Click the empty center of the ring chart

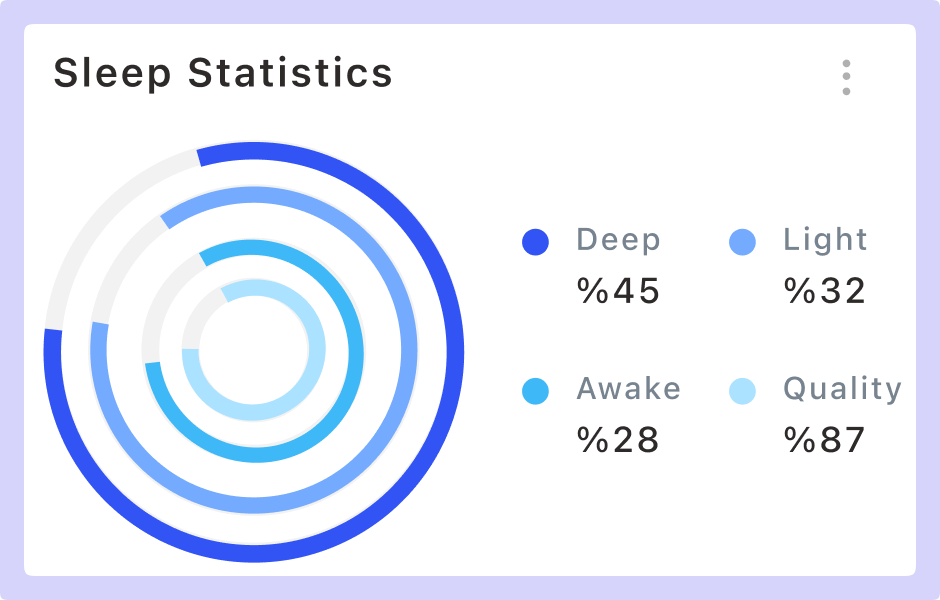point(254,352)
